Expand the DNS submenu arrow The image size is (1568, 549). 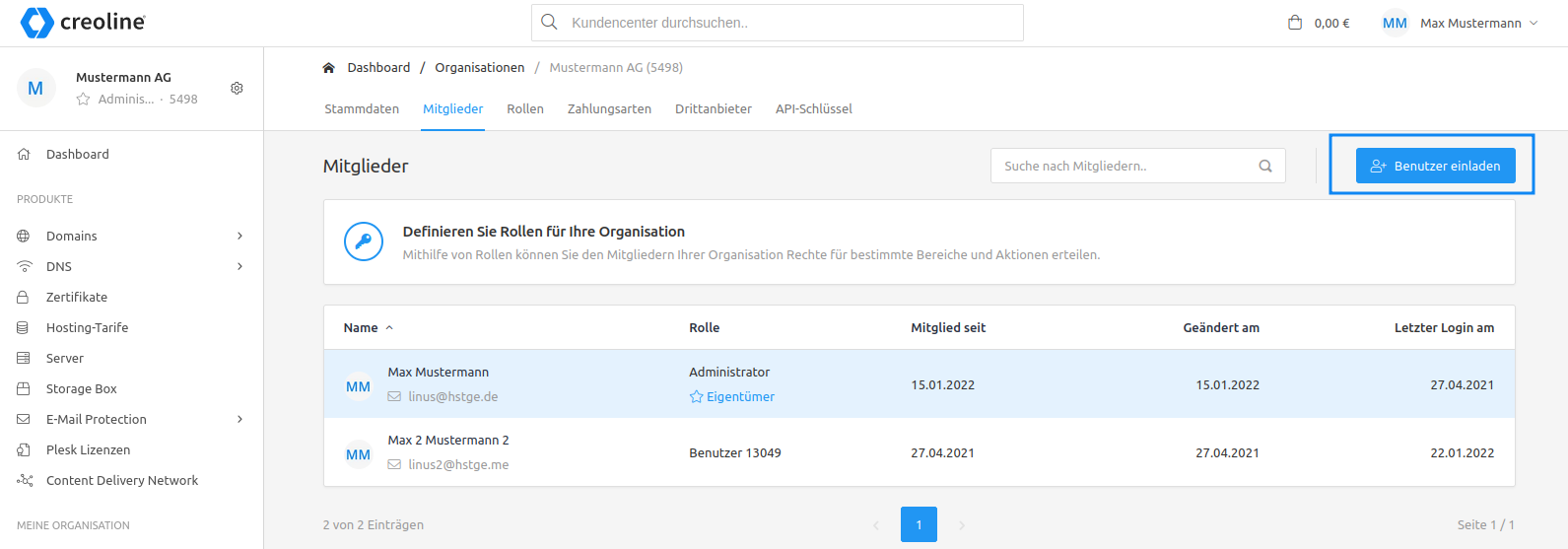(x=239, y=266)
